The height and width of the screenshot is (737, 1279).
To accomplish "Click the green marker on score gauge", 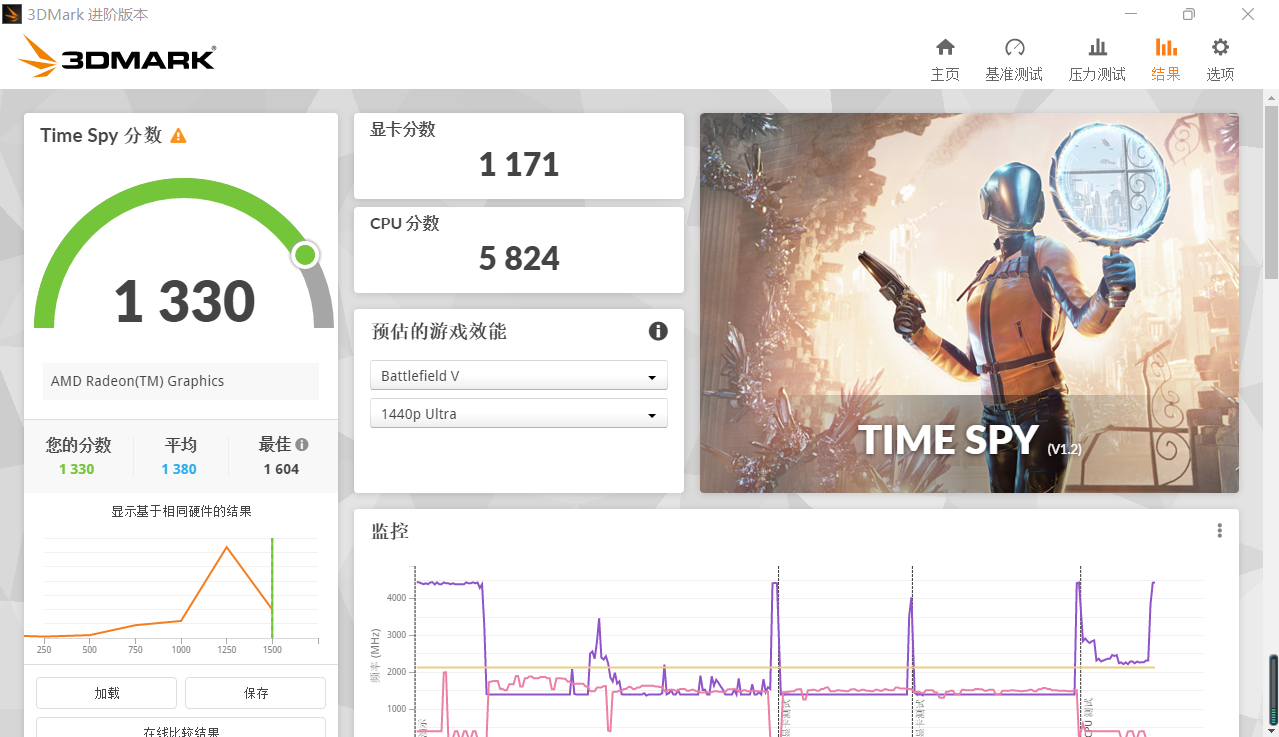I will click(305, 255).
